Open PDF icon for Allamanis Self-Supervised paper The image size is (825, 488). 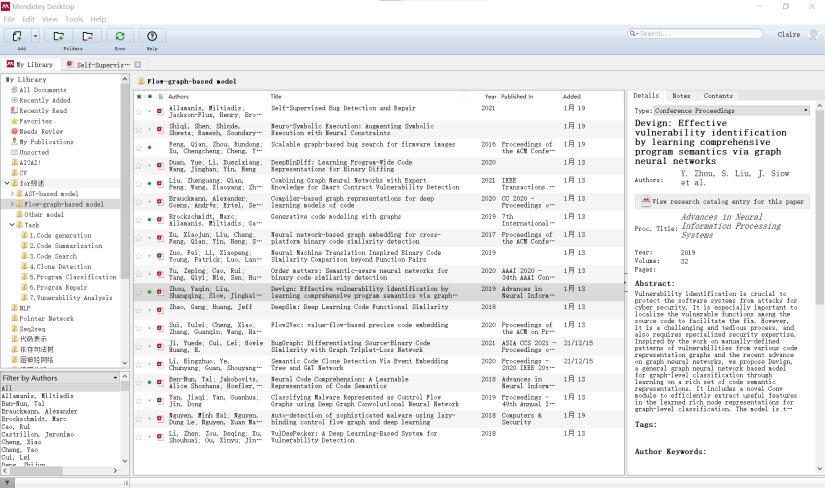tap(160, 110)
